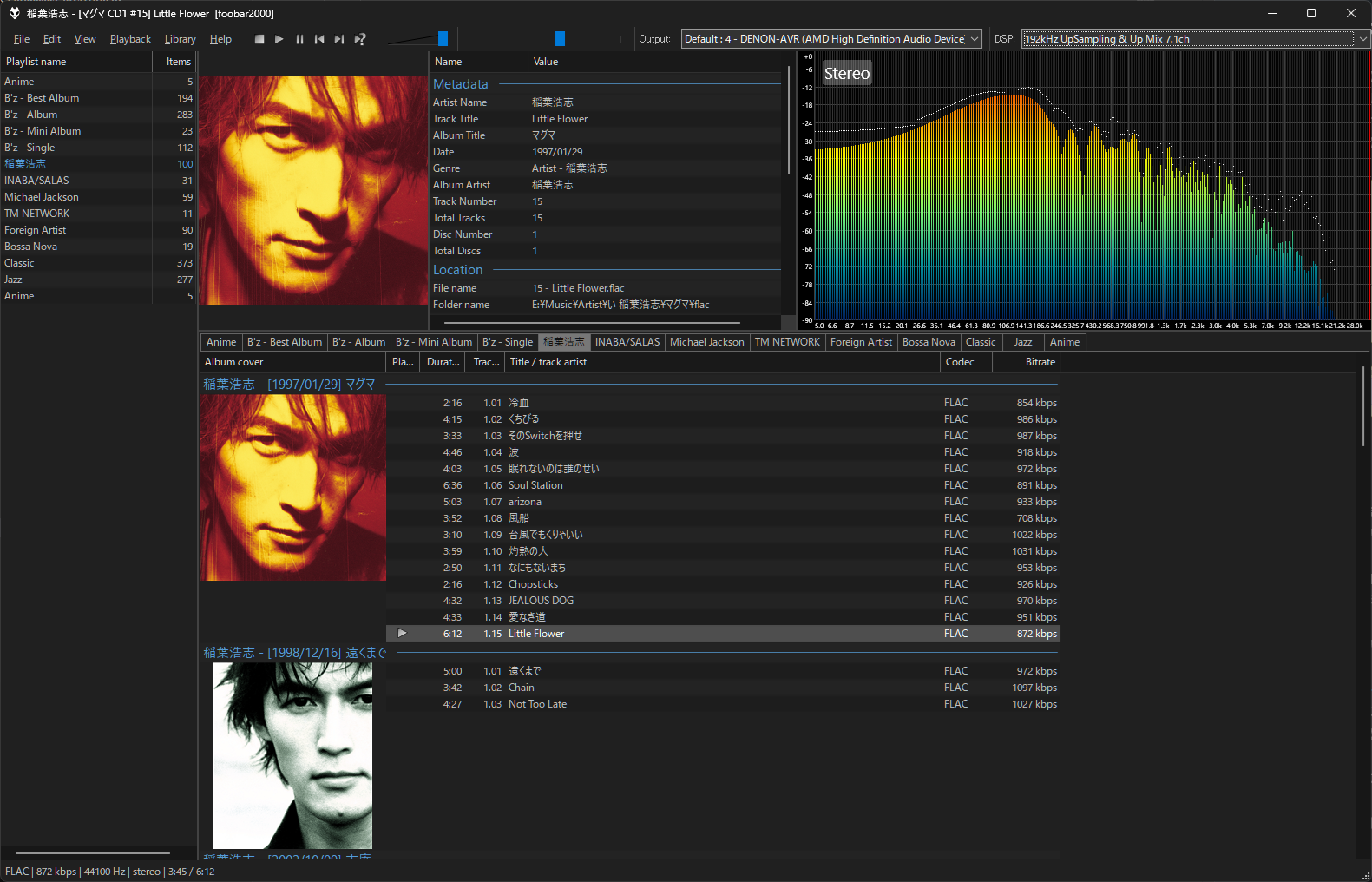Image resolution: width=1372 pixels, height=882 pixels.
Task: Select track 1.02 Chain
Action: click(723, 688)
